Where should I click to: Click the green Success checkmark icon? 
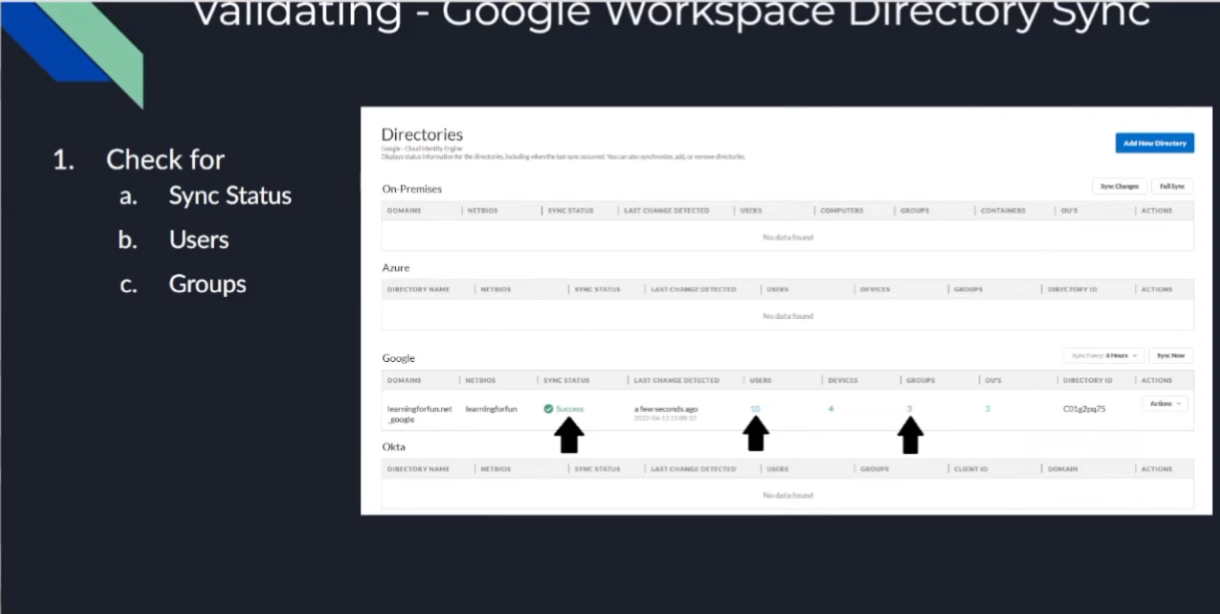[548, 409]
